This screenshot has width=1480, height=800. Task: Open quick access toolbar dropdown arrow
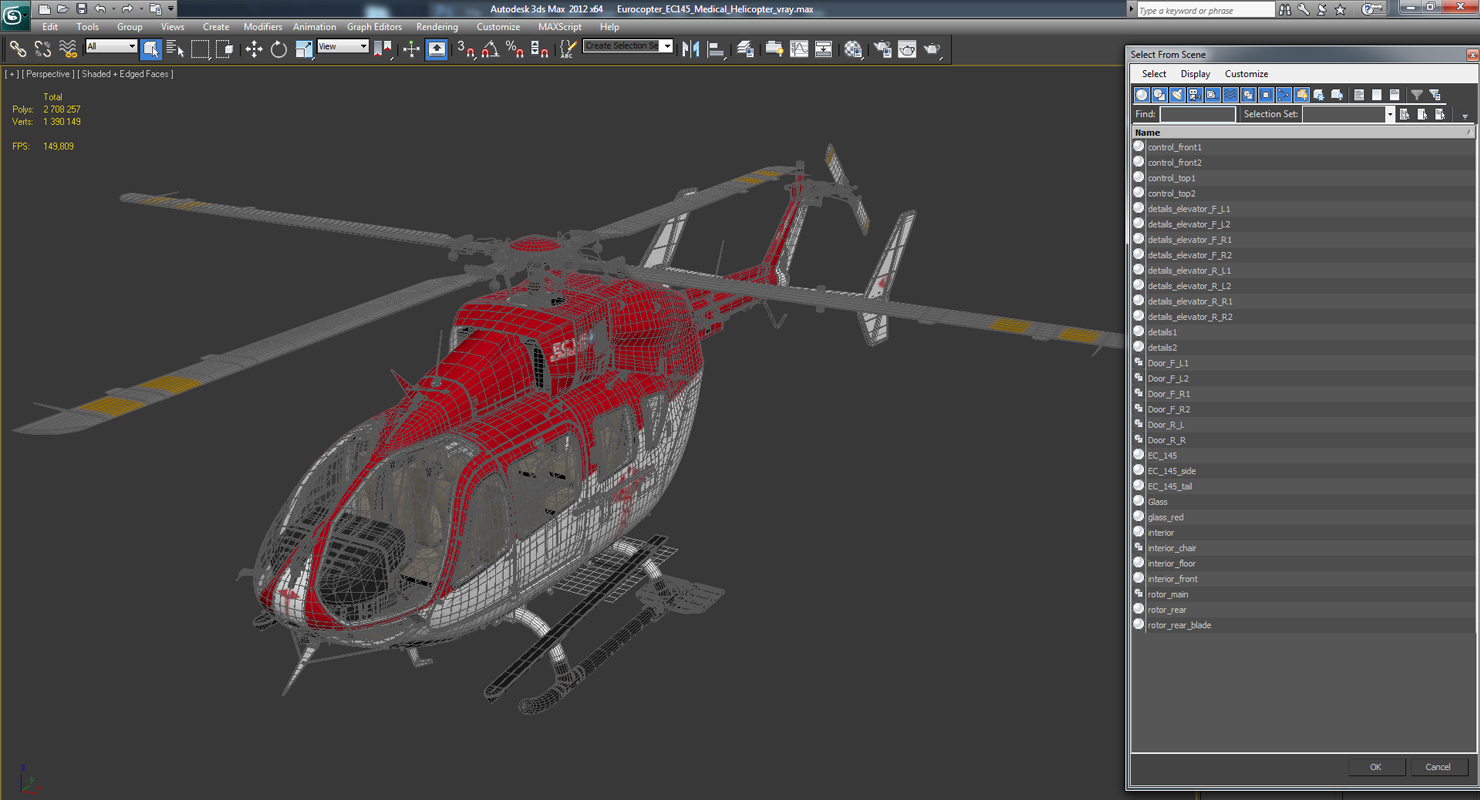[171, 9]
